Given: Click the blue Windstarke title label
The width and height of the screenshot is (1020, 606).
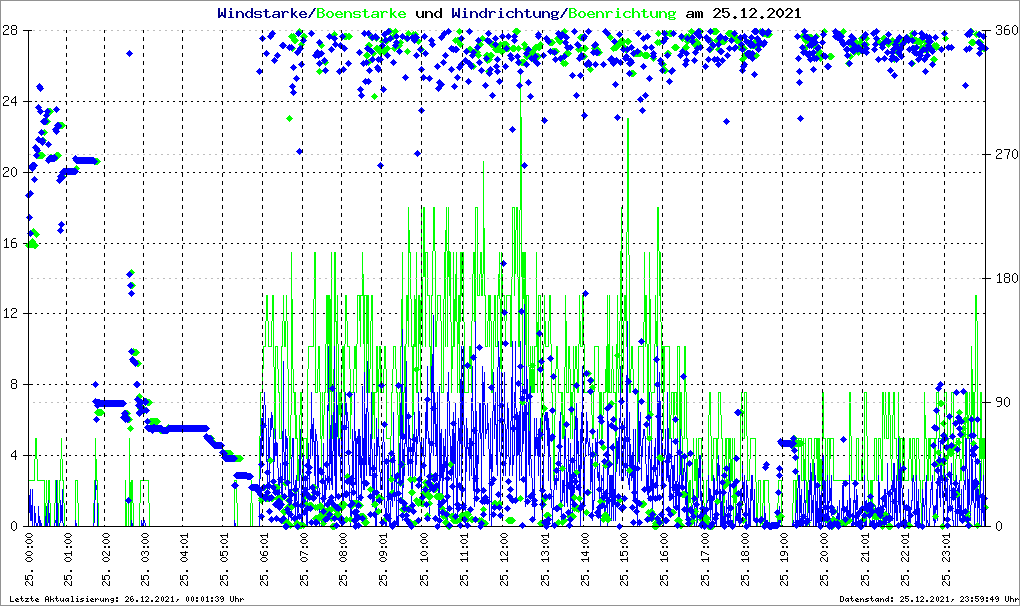Looking at the screenshot, I should point(264,14).
